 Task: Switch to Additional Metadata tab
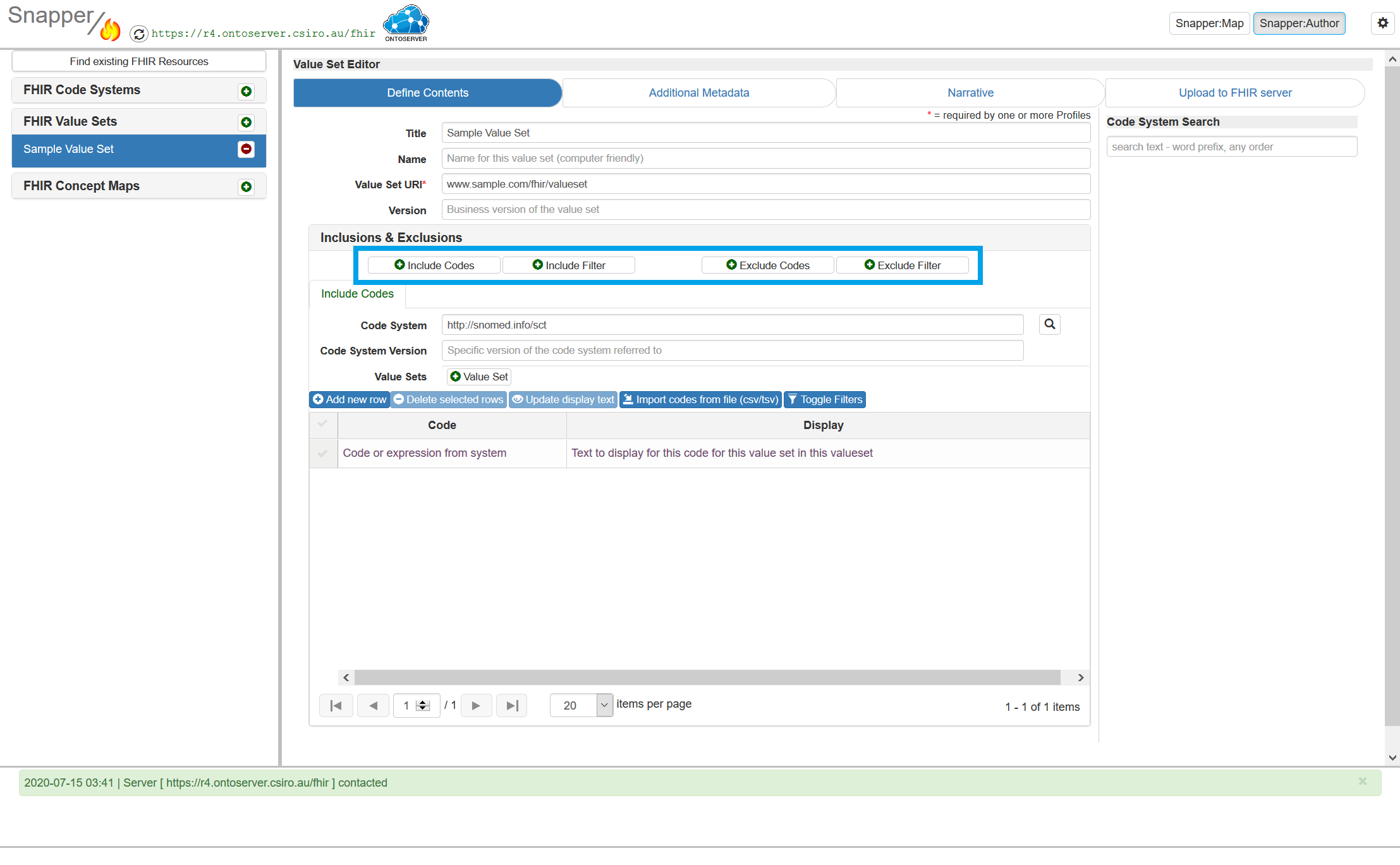tap(699, 93)
